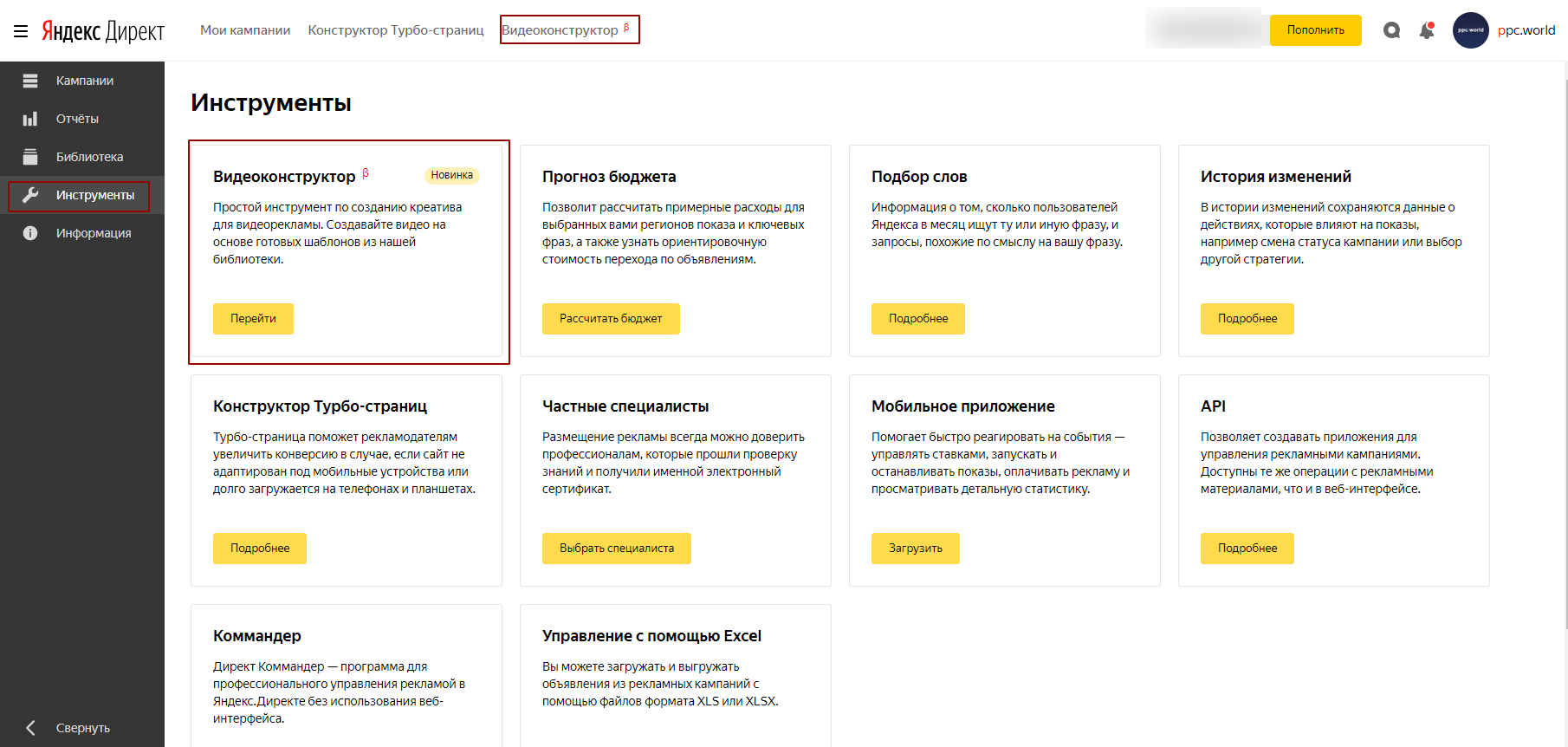Open the Отчёты chart icon

point(30,119)
